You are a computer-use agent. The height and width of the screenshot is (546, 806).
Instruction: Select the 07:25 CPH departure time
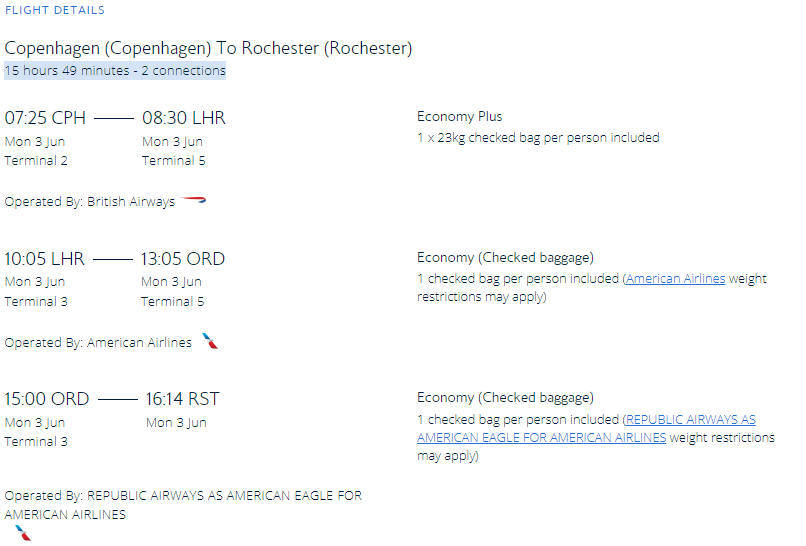pyautogui.click(x=45, y=118)
